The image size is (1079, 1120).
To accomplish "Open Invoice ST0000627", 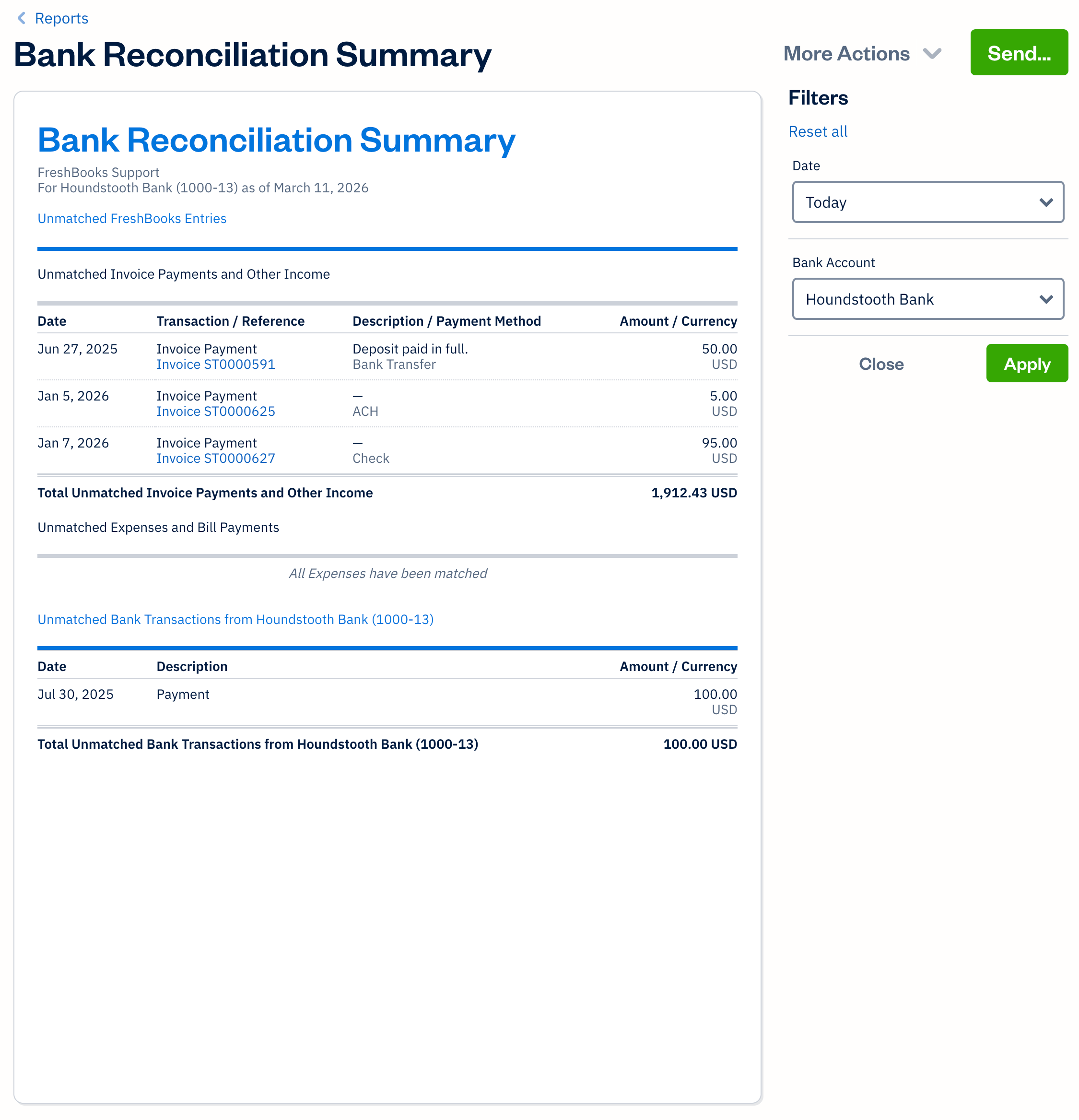I will click(x=215, y=458).
